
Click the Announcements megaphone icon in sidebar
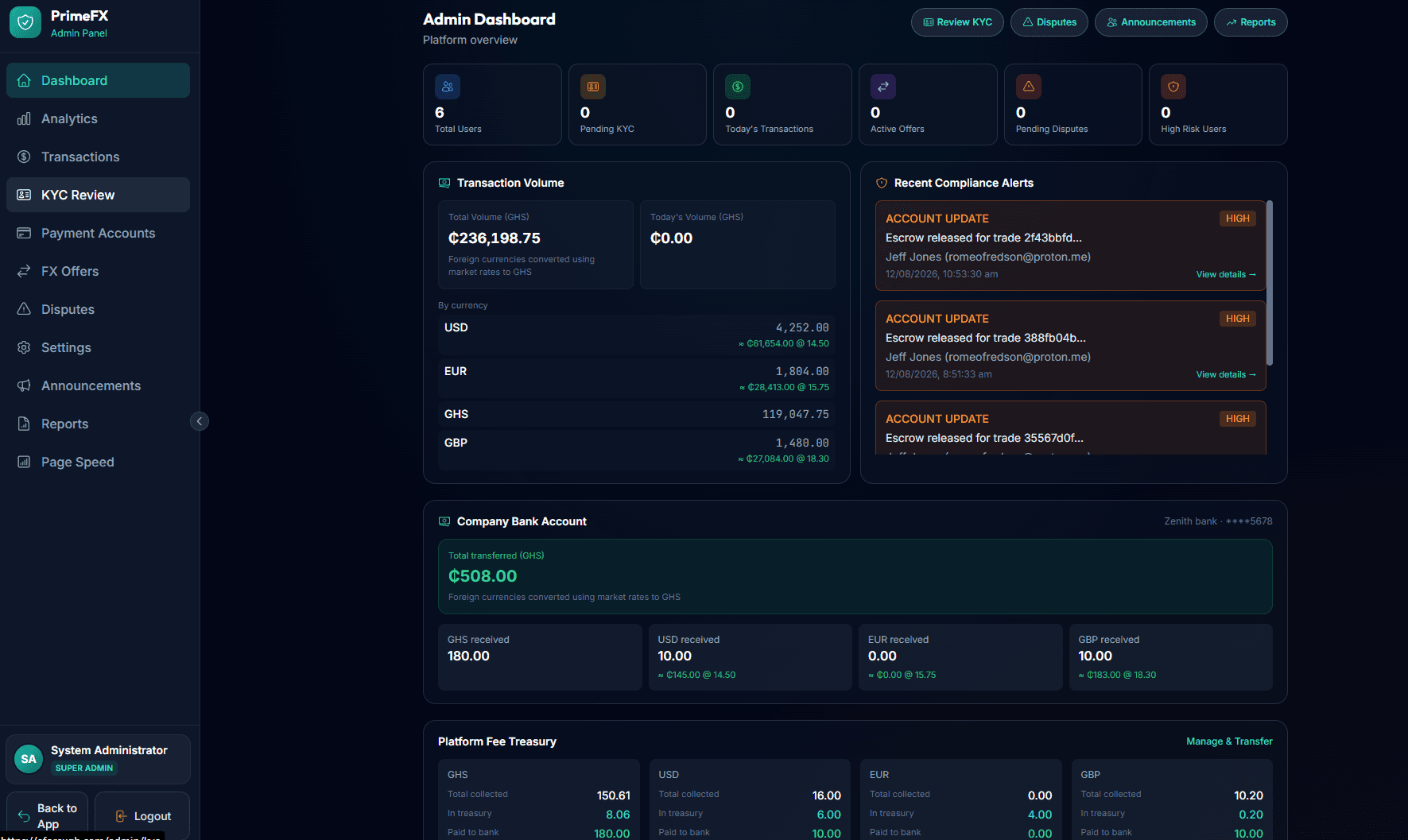24,385
